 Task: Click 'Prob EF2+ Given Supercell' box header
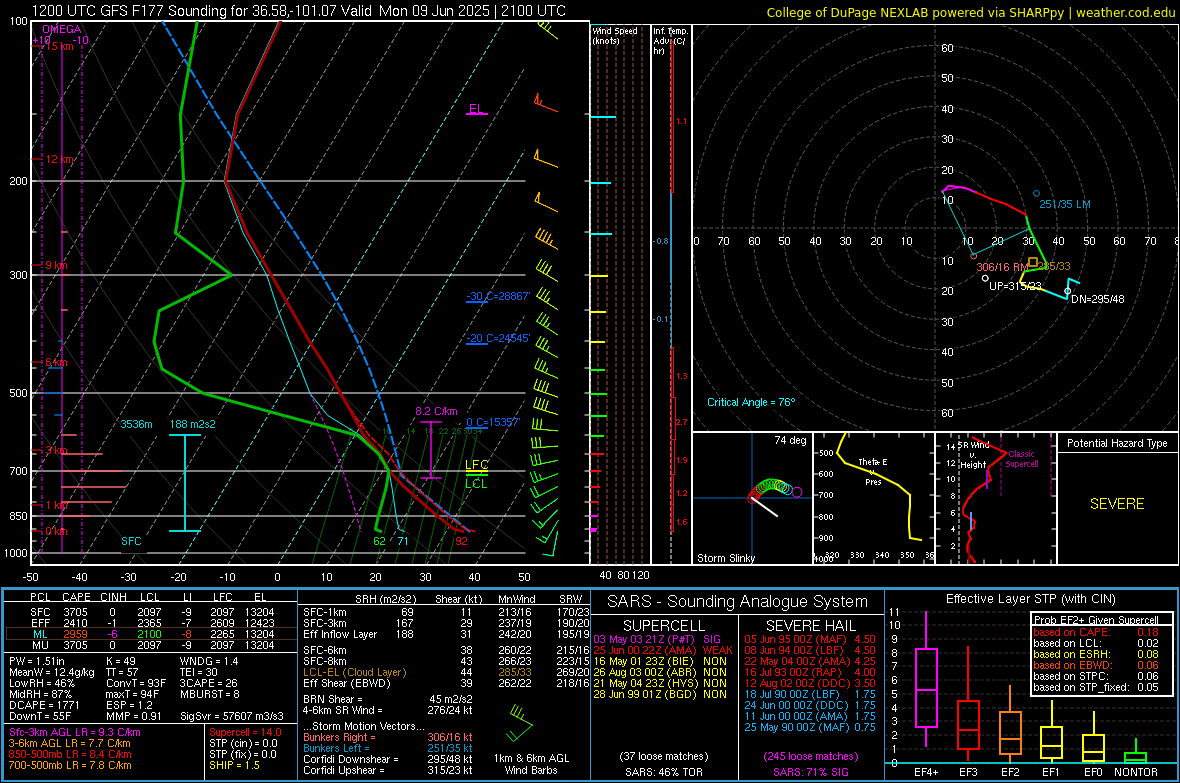(x=1096, y=620)
